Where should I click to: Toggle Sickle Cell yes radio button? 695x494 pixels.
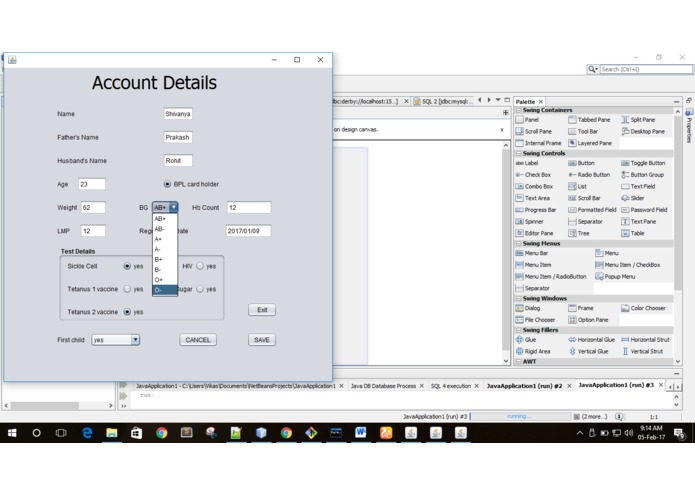pos(127,266)
